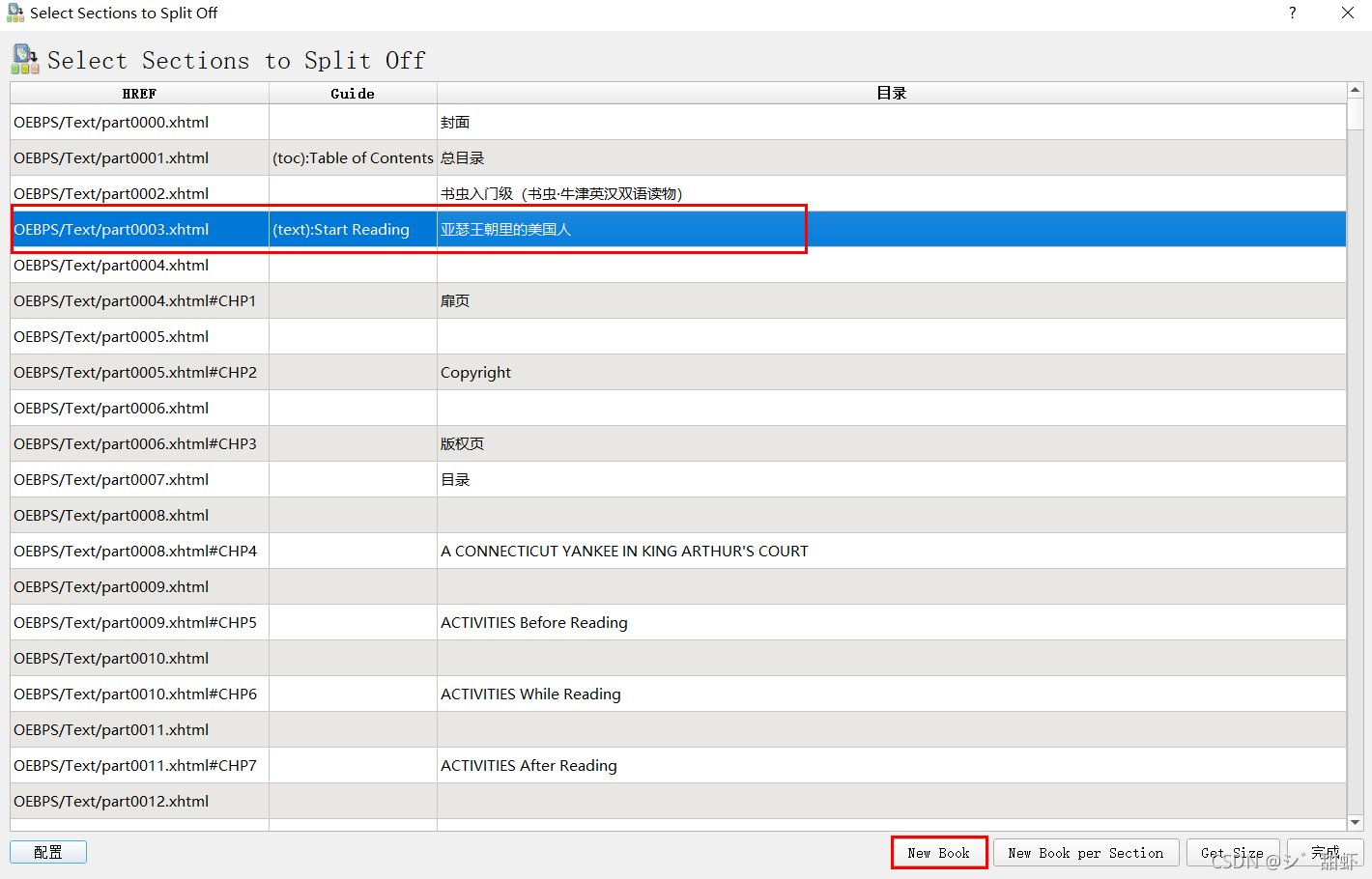Screen dimensions: 1372x879
Task: Select row OEBPS/Text/part0010.xhtml#CHP6
Action: (677, 694)
